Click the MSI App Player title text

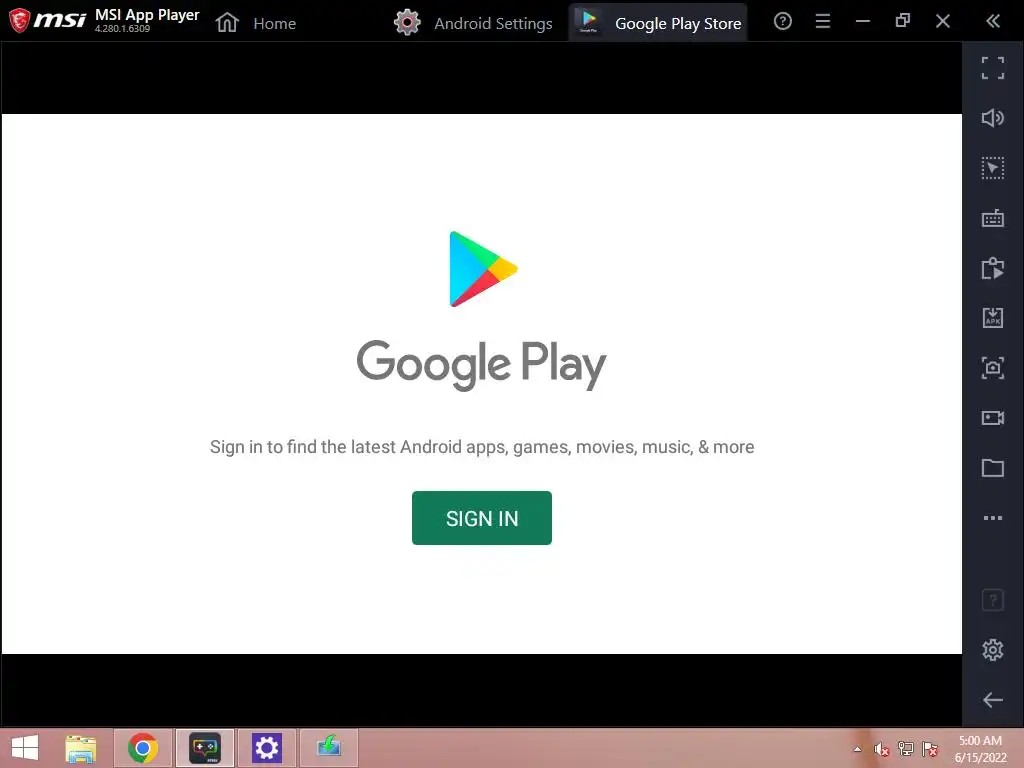[147, 15]
